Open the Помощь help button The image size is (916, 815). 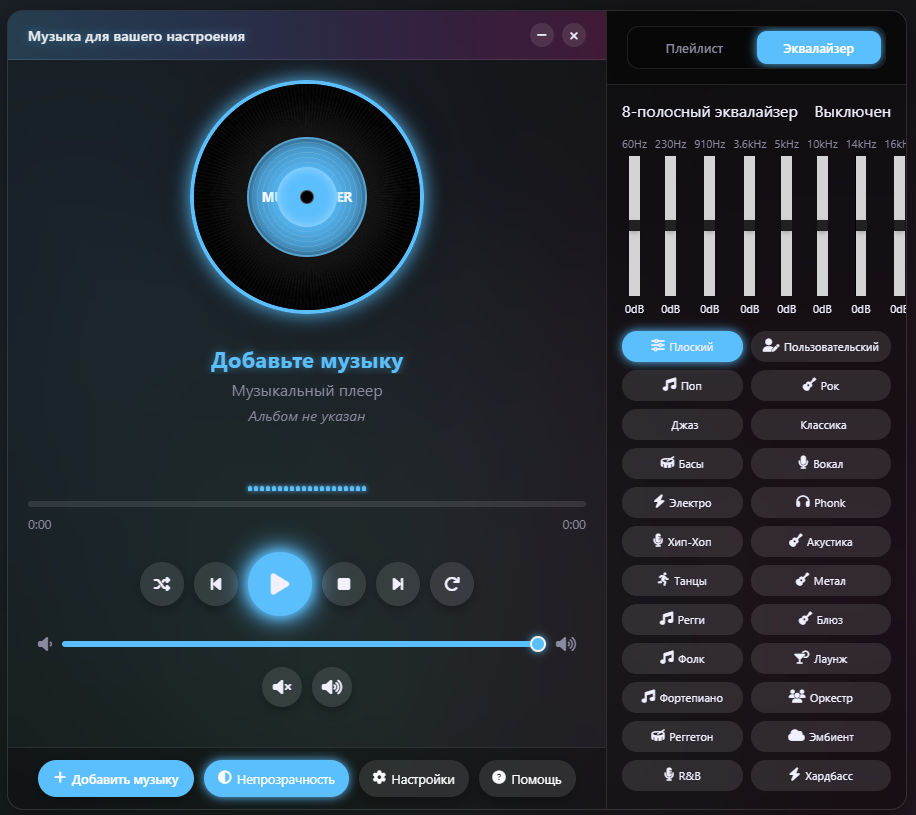[x=527, y=779]
